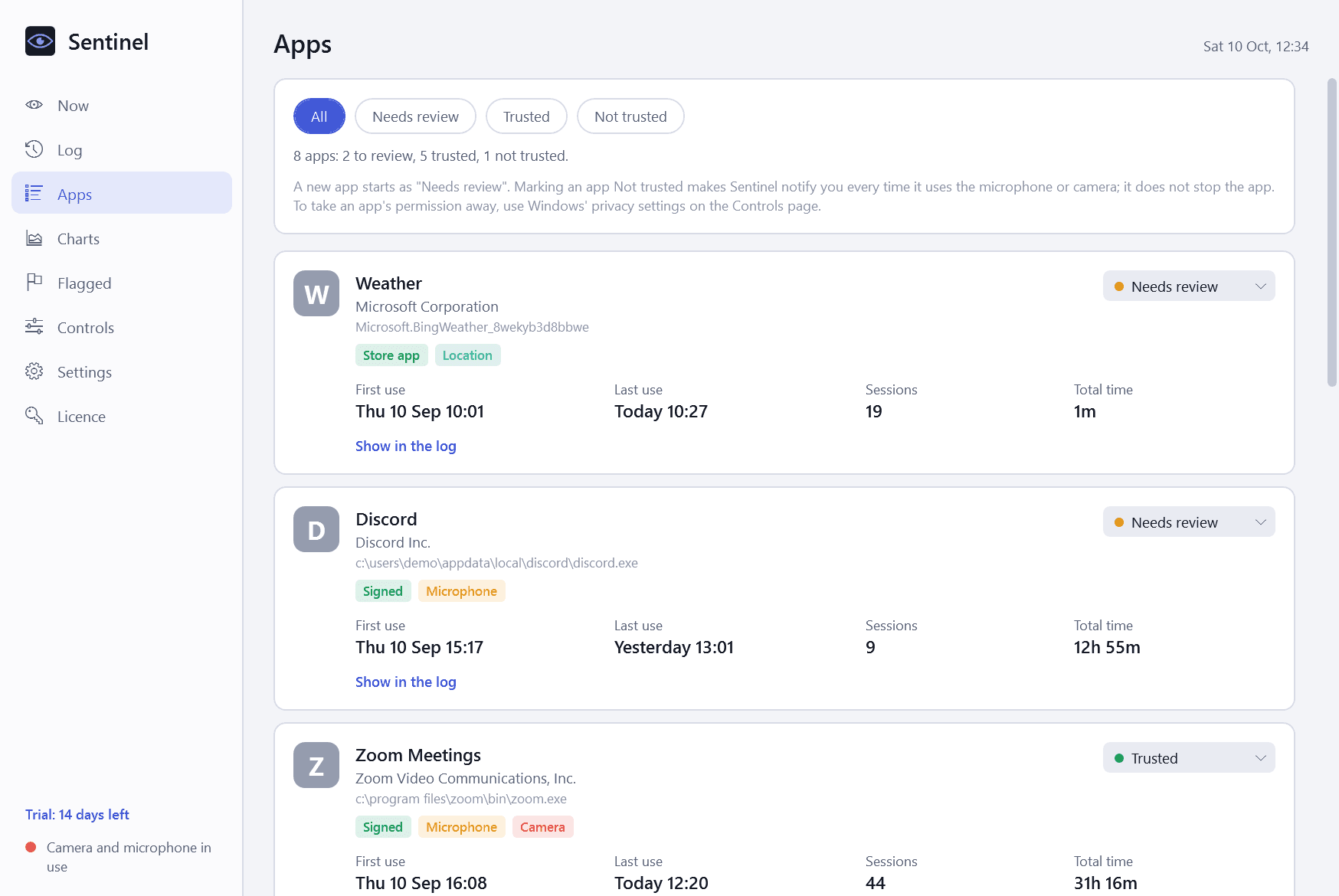Click the key icon beside Licence

[x=34, y=416]
